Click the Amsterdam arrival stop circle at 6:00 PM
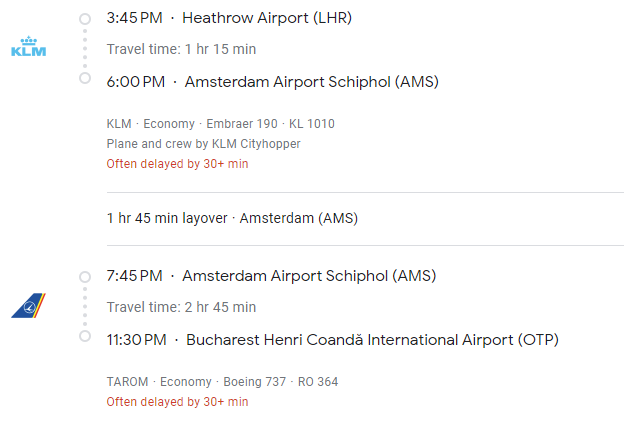Image resolution: width=624 pixels, height=422 pixels. coord(85,78)
